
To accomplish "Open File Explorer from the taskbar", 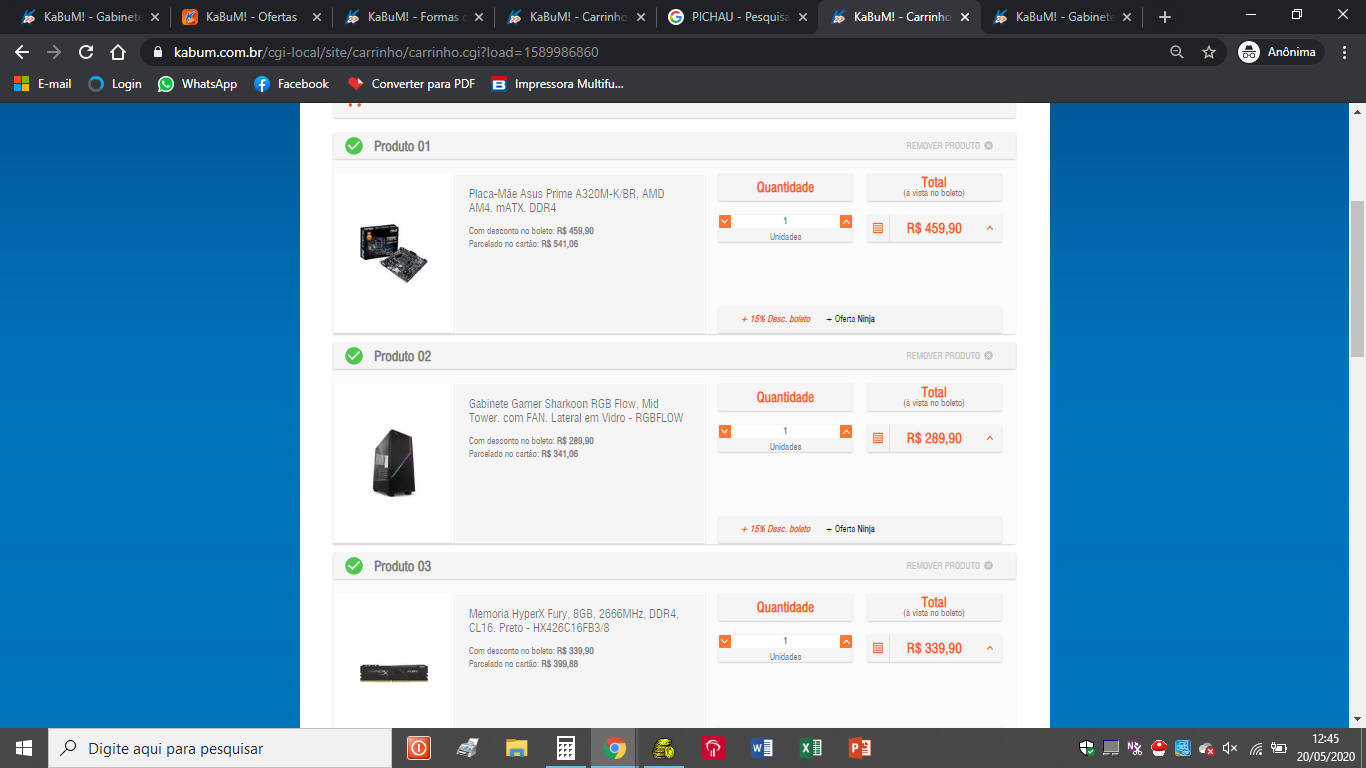I will tap(516, 748).
